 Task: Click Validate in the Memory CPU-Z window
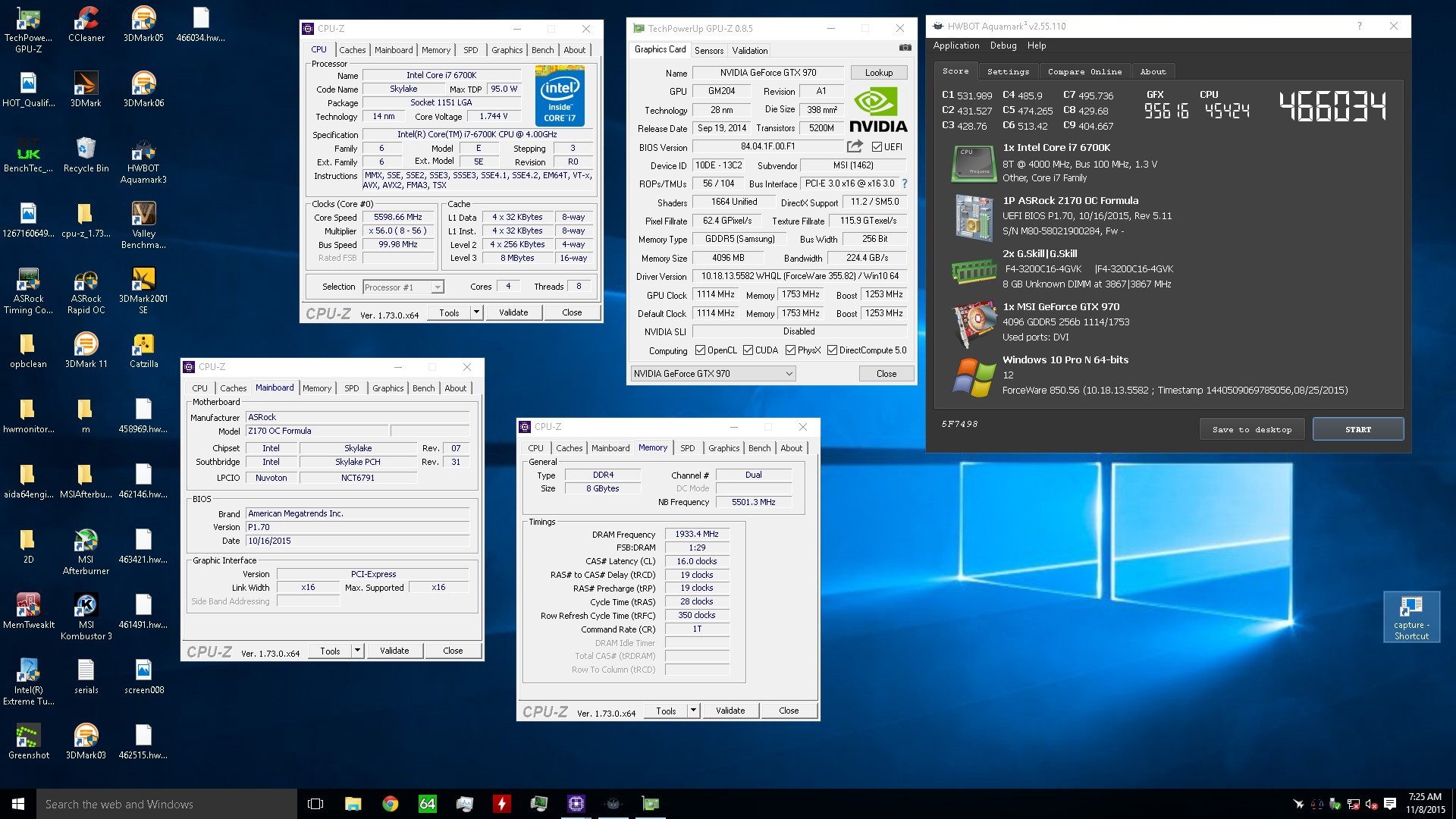click(x=730, y=711)
